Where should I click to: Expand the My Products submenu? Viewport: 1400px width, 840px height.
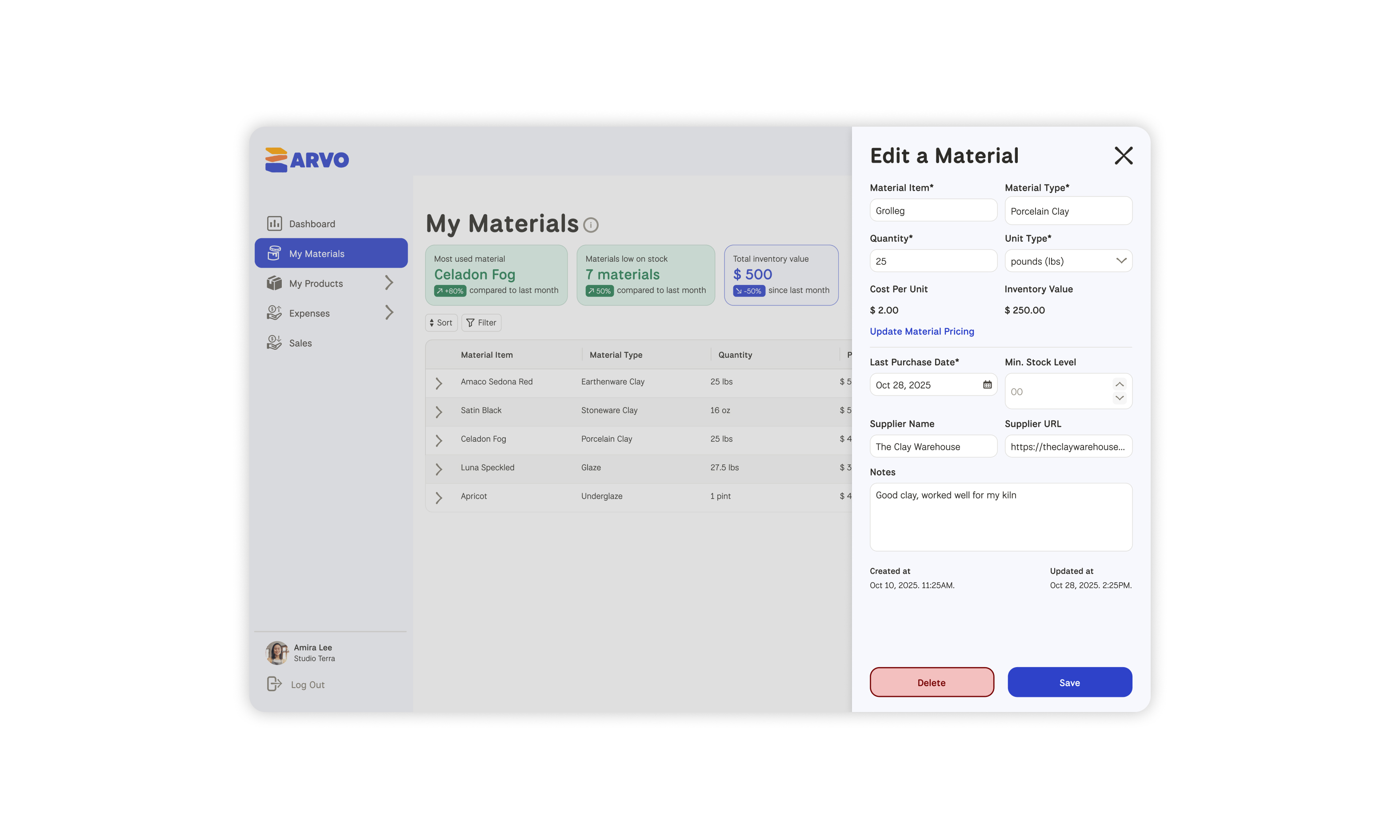click(389, 283)
